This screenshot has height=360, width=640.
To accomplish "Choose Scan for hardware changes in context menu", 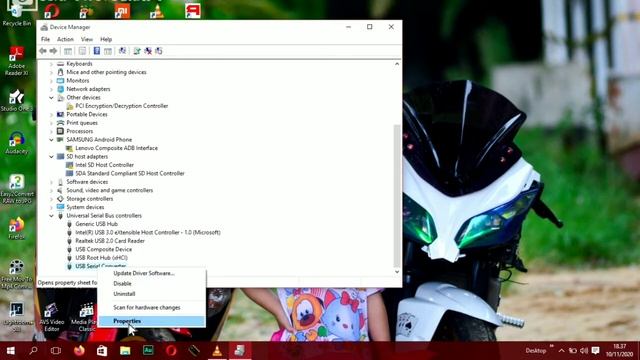I will (x=147, y=307).
